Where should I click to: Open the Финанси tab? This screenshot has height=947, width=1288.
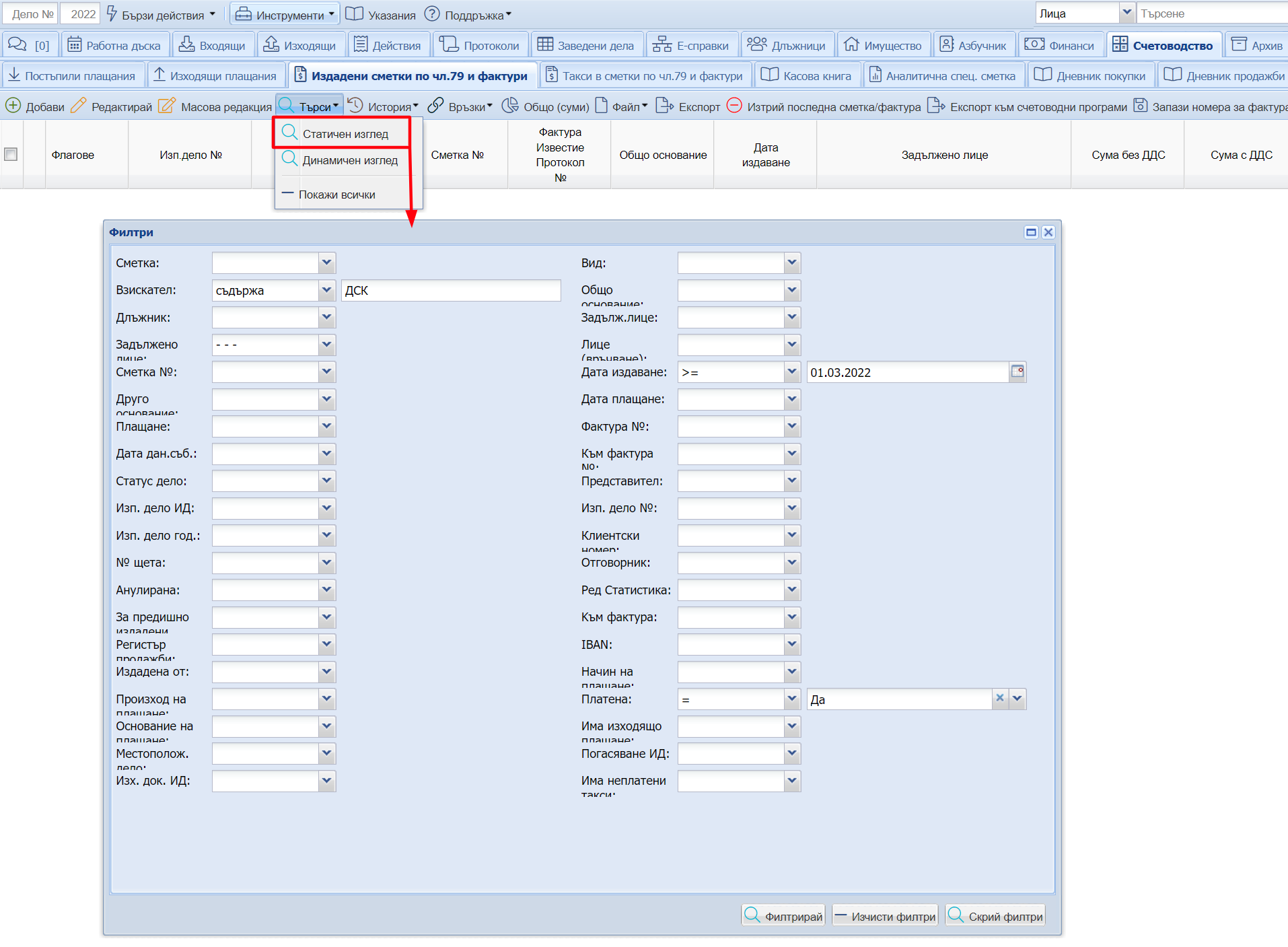point(1060,45)
